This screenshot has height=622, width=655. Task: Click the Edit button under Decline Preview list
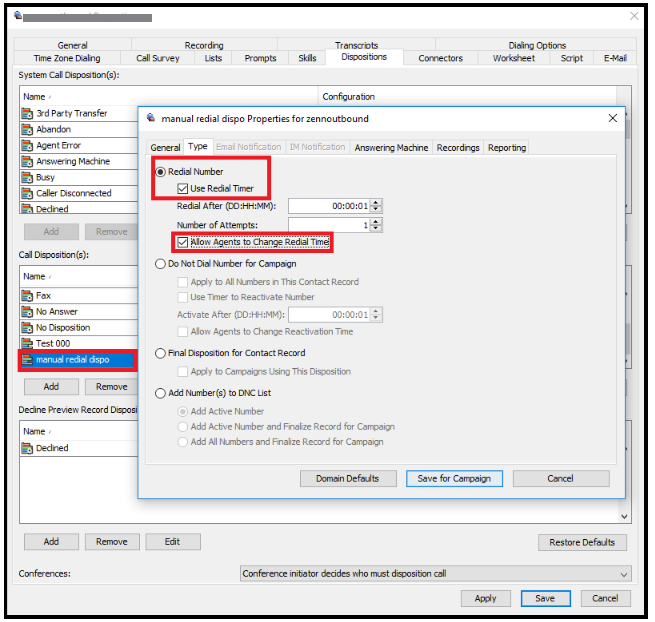point(173,542)
